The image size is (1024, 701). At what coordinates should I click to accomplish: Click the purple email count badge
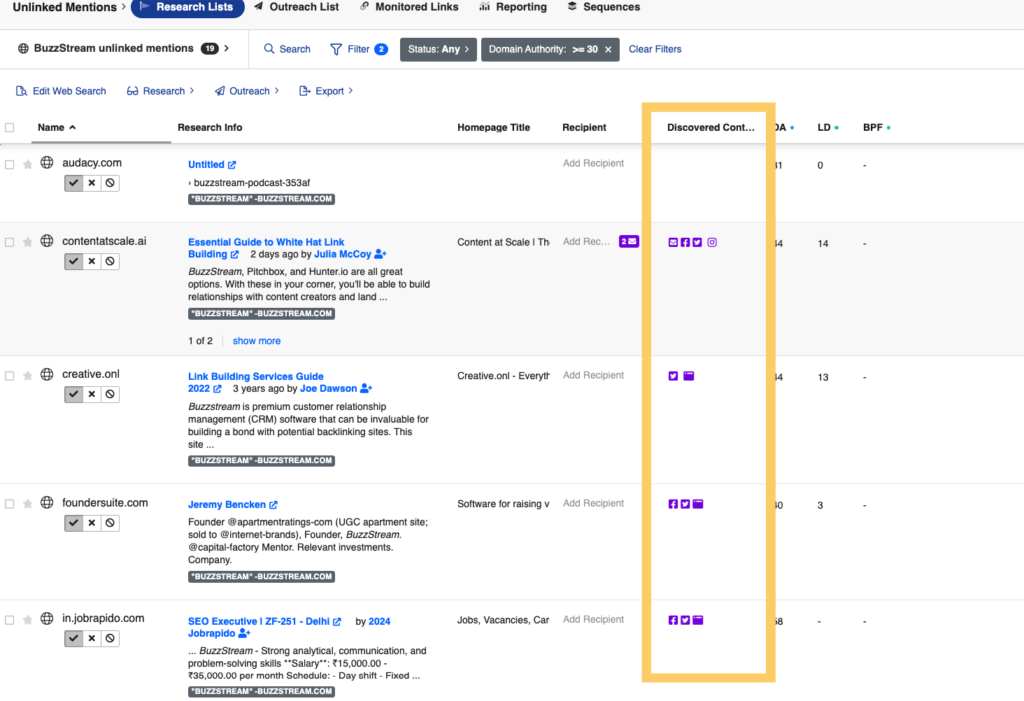coord(628,242)
